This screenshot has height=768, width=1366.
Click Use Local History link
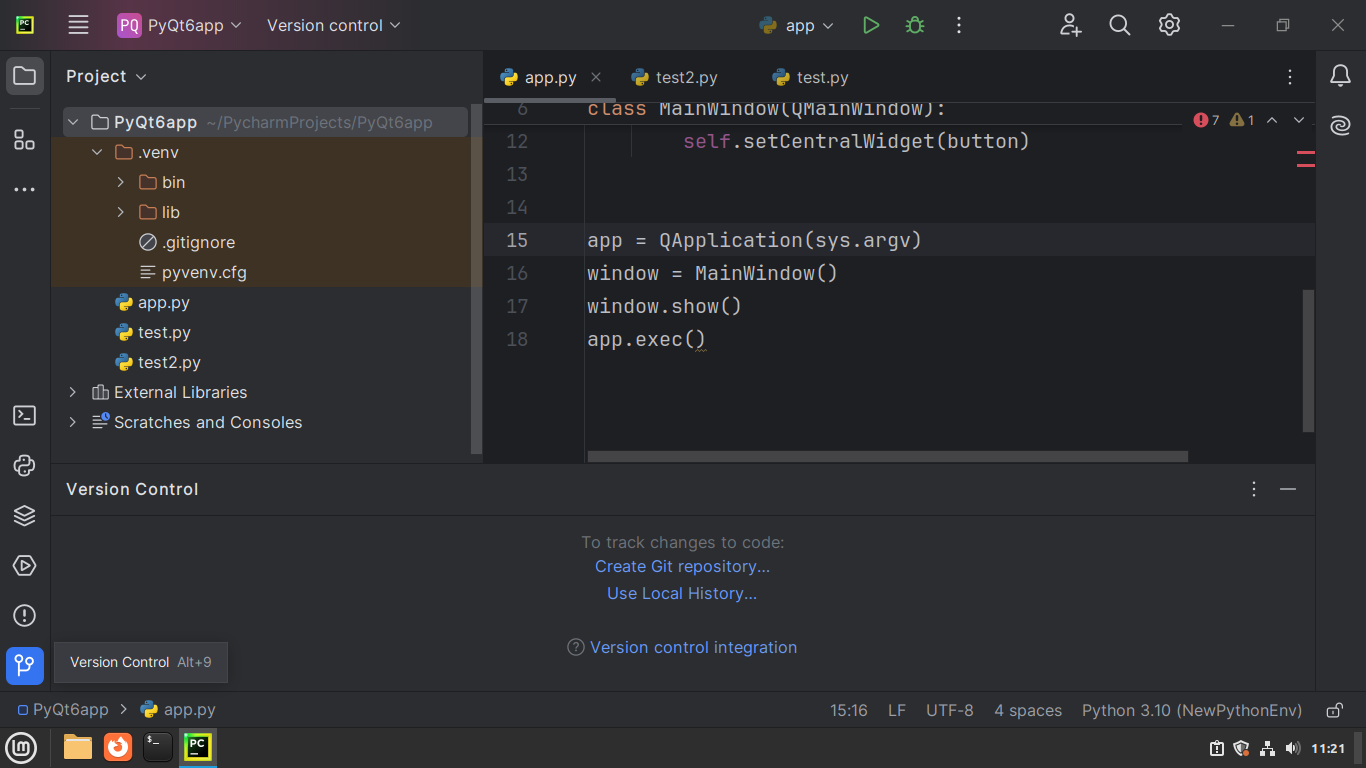(682, 593)
